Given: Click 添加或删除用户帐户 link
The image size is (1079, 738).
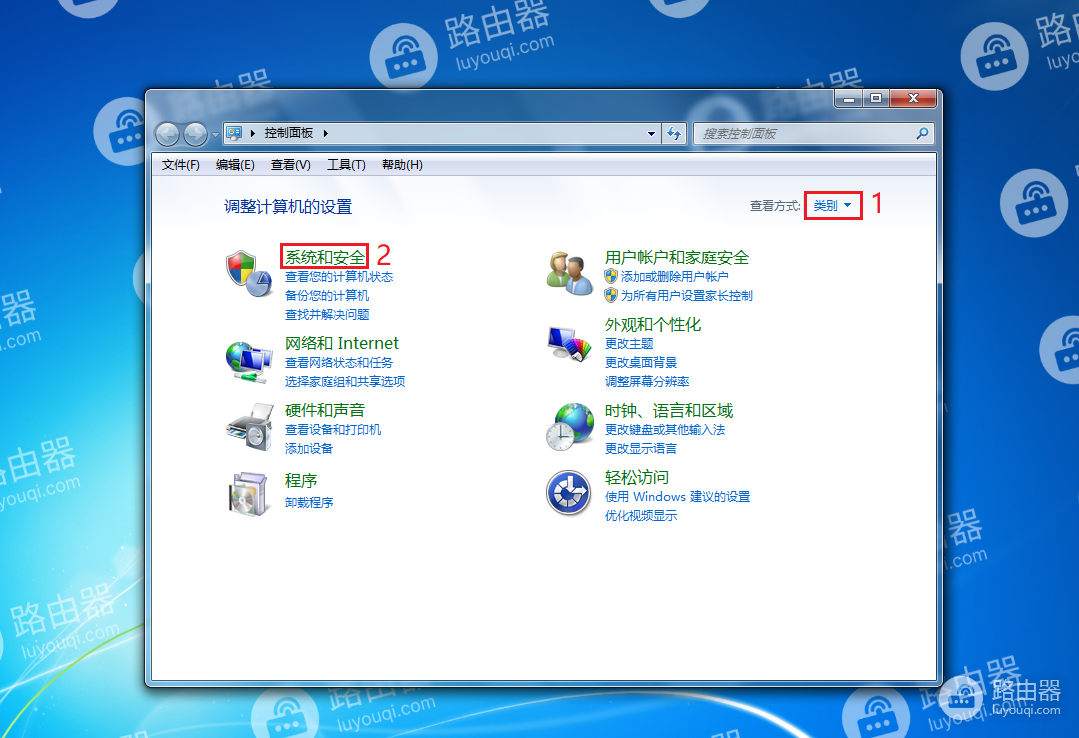Looking at the screenshot, I should pos(674,276).
